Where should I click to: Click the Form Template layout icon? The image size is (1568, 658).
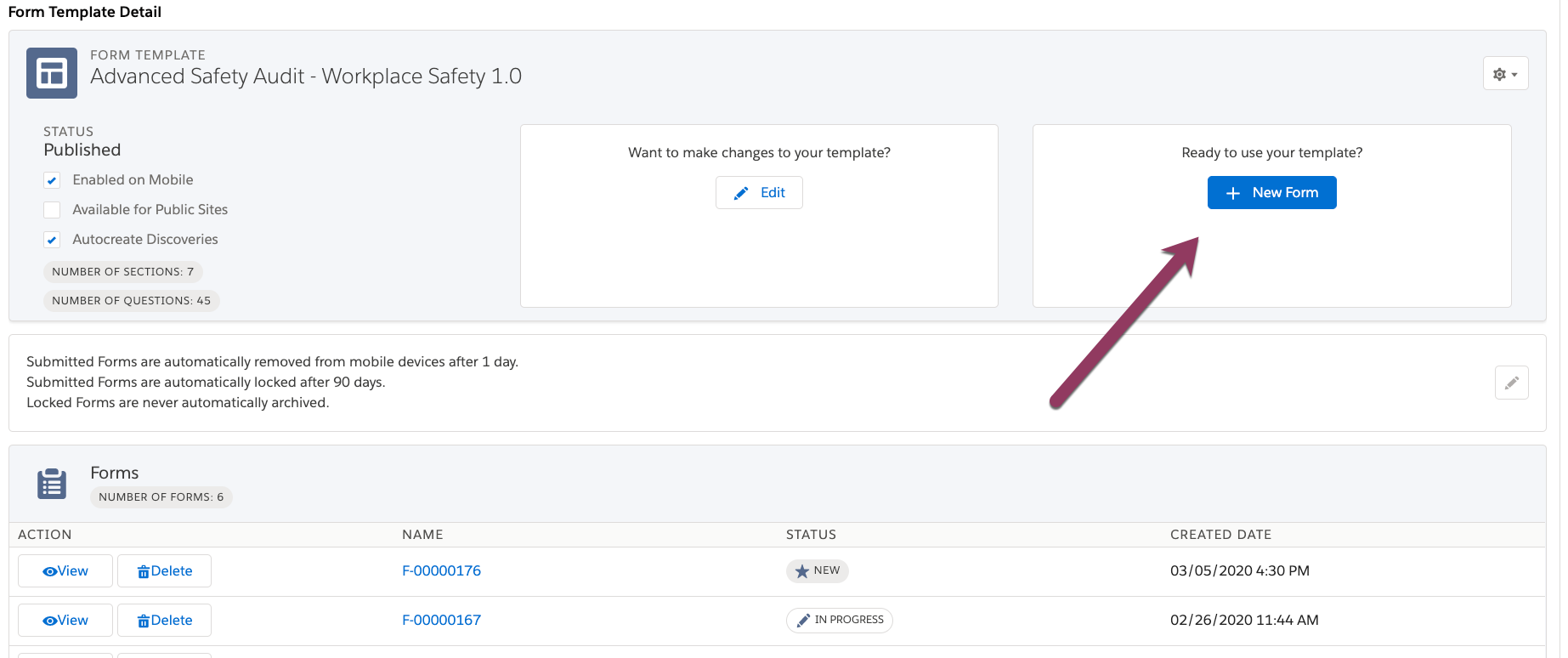point(52,73)
